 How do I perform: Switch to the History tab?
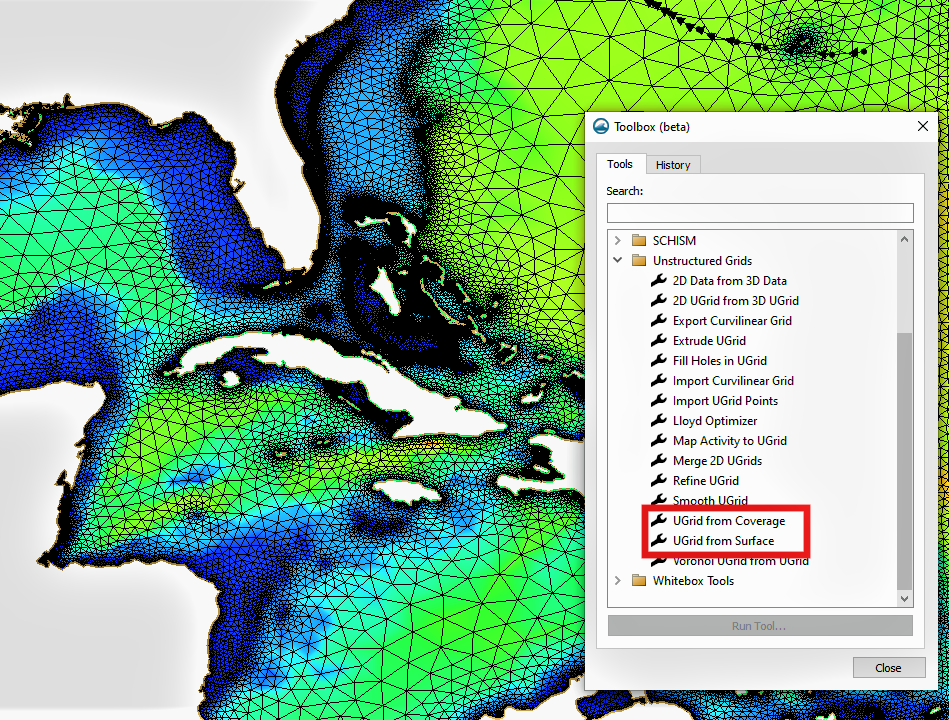(673, 164)
